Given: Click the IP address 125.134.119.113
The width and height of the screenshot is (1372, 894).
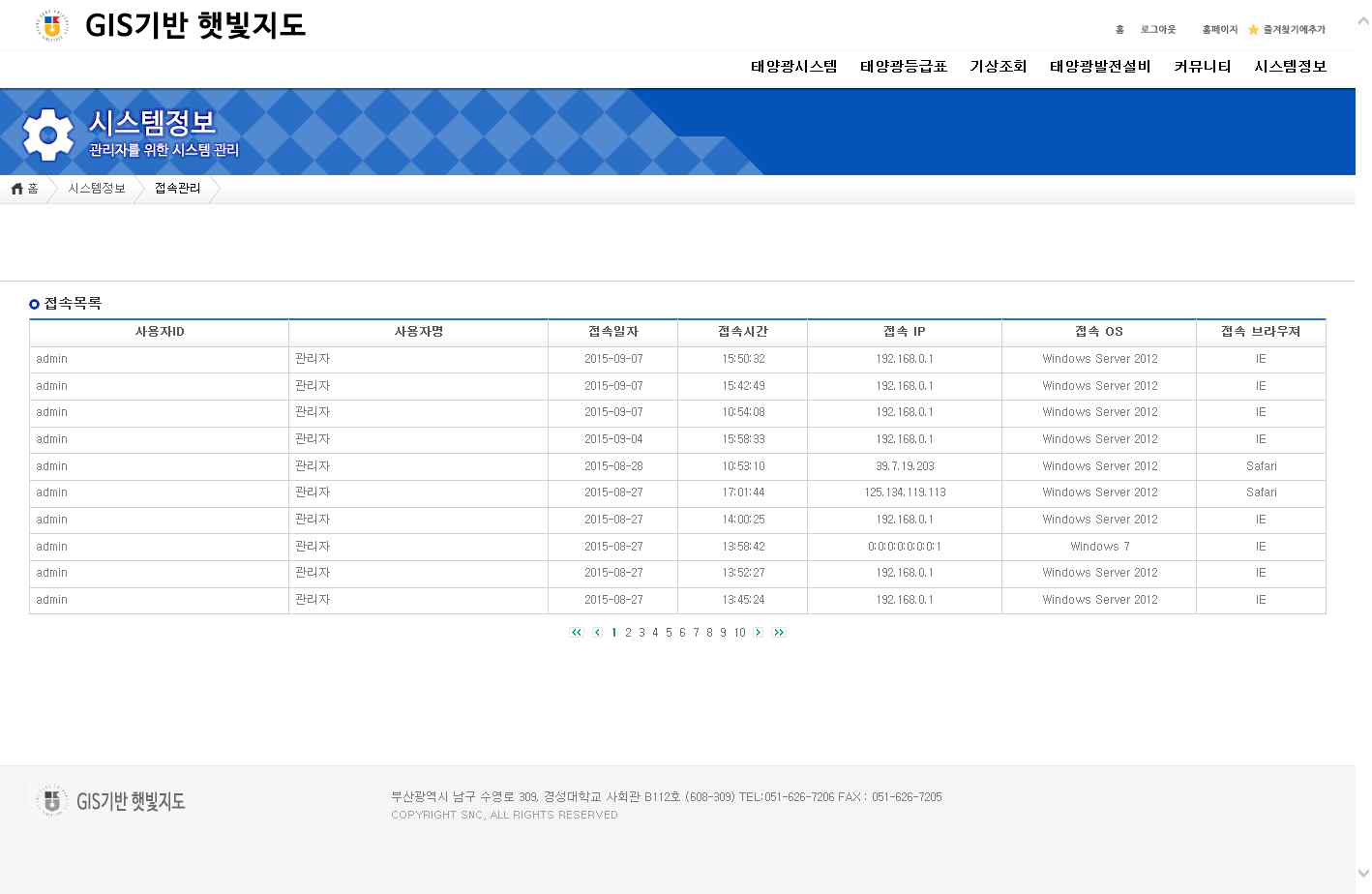Looking at the screenshot, I should (x=905, y=492).
